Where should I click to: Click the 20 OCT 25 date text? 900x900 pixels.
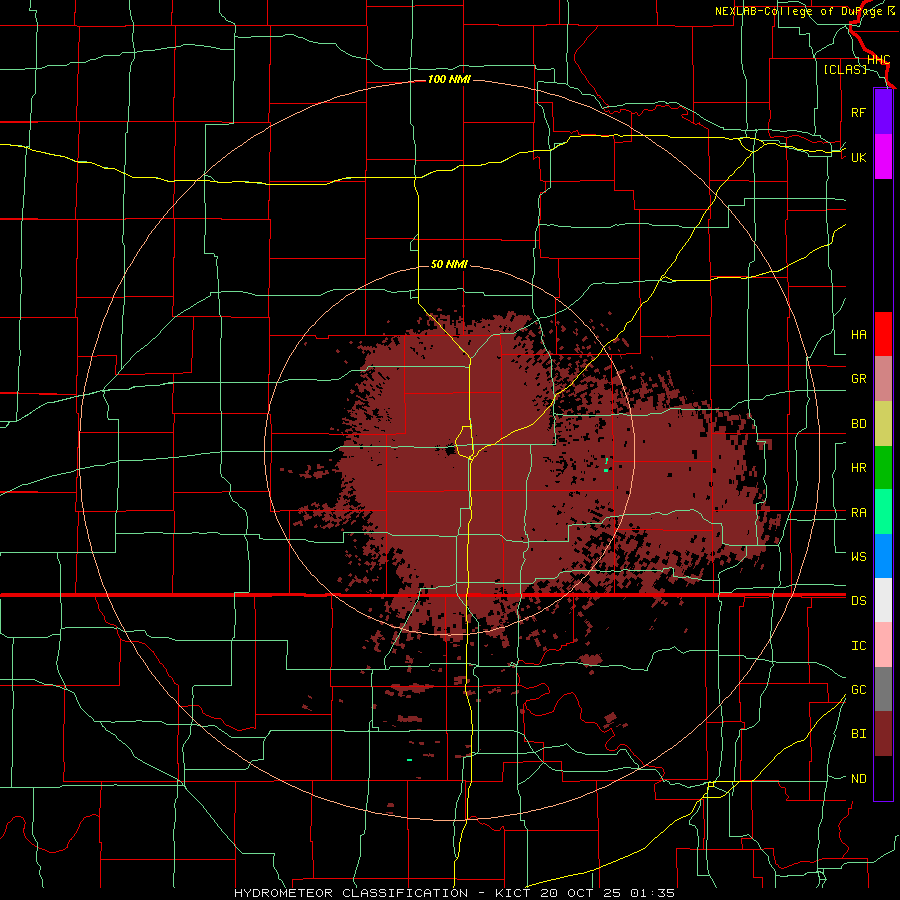pos(580,893)
